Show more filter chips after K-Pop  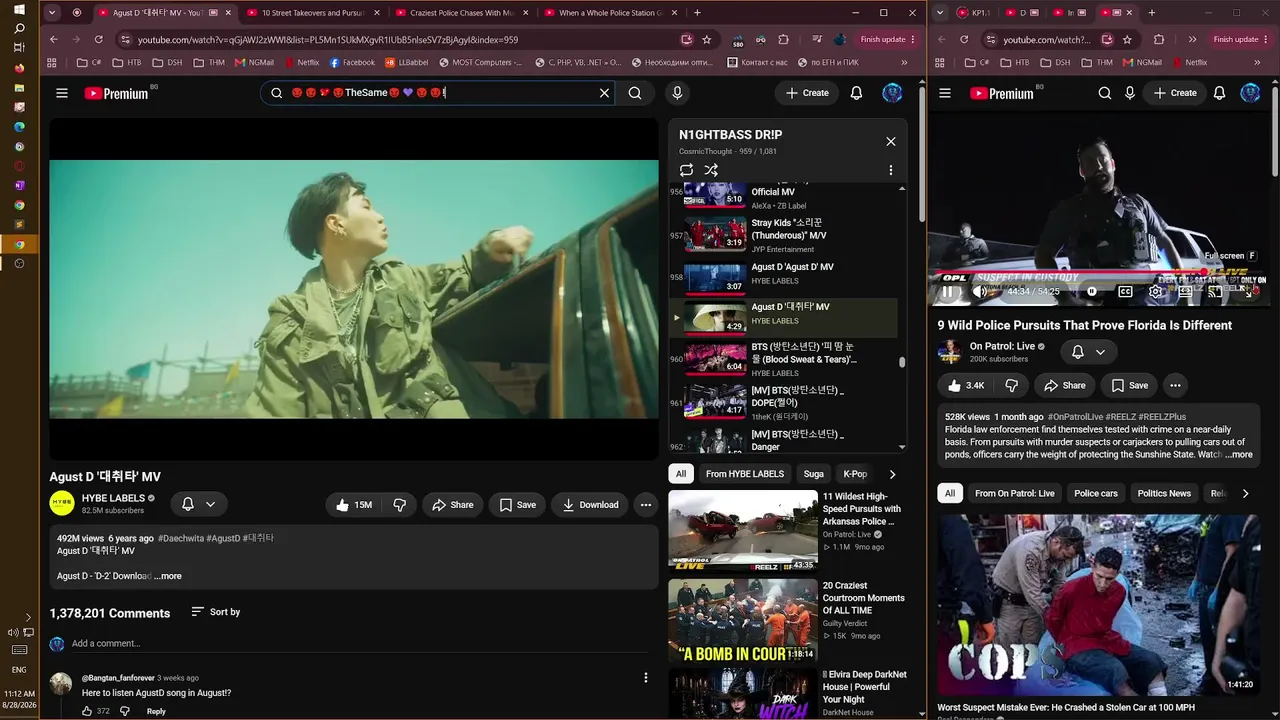tap(892, 474)
